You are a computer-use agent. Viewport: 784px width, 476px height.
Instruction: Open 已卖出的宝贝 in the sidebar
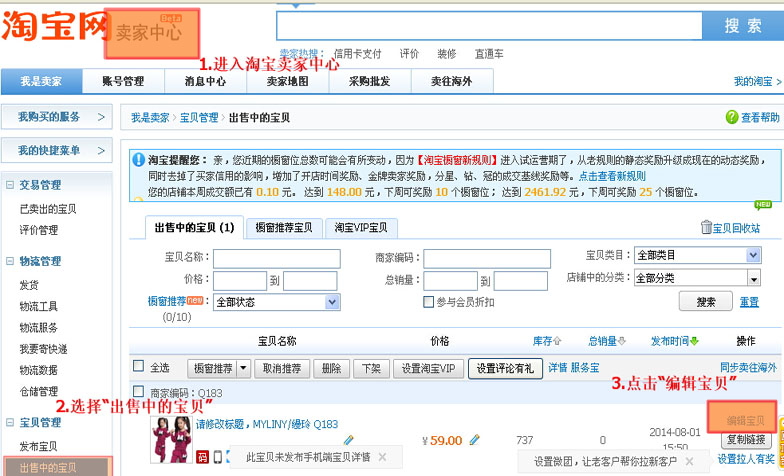[48, 209]
